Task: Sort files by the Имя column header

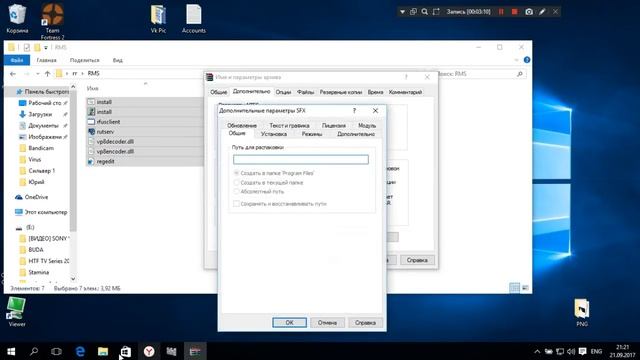Action: tap(93, 88)
